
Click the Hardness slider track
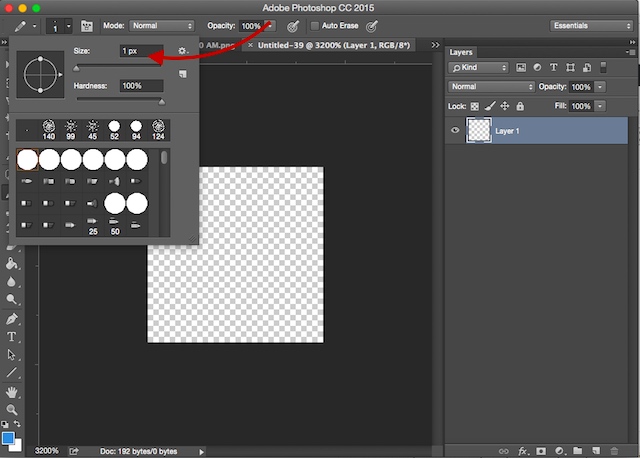click(x=120, y=100)
